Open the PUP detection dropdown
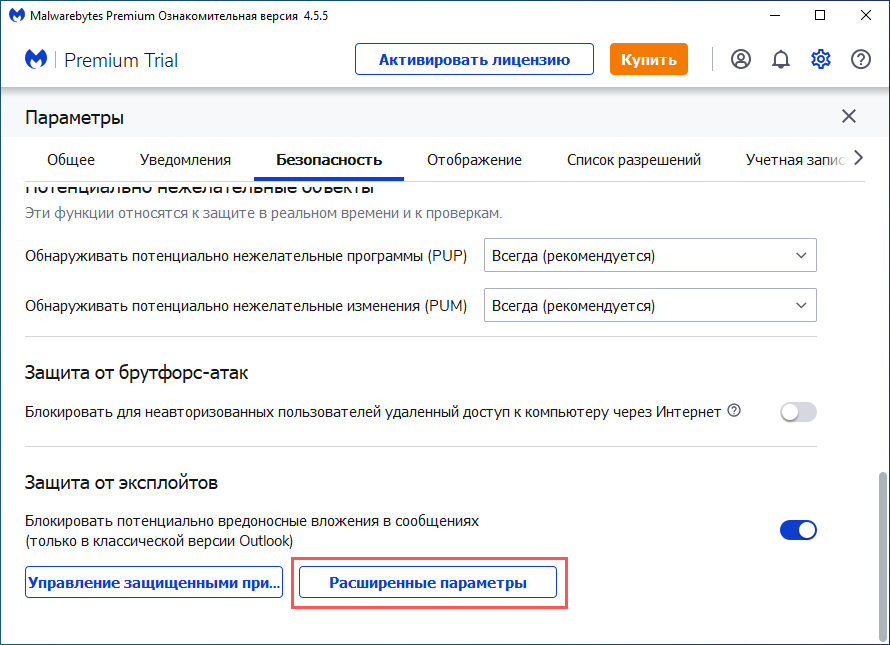Image resolution: width=890 pixels, height=645 pixels. (650, 256)
